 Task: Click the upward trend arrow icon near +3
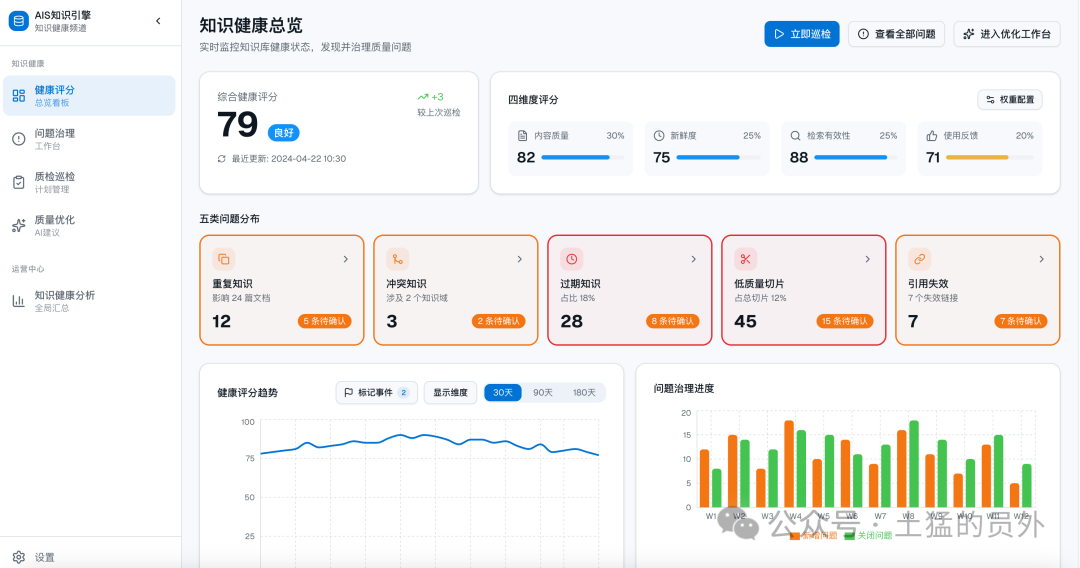(423, 97)
